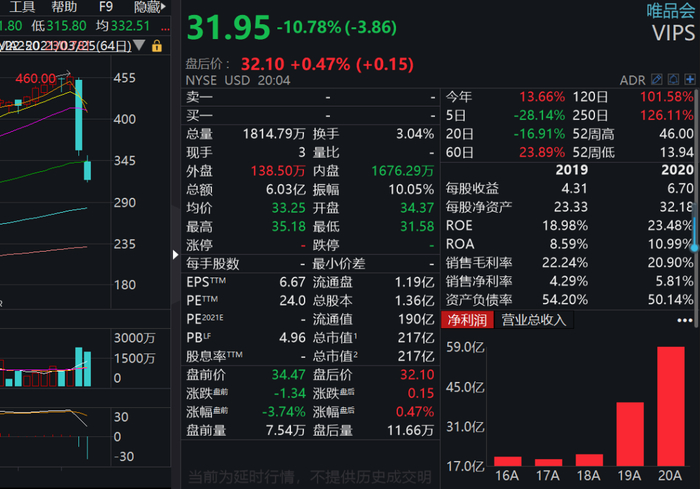Click the 隐藏 button to hide panel

pyautogui.click(x=148, y=7)
